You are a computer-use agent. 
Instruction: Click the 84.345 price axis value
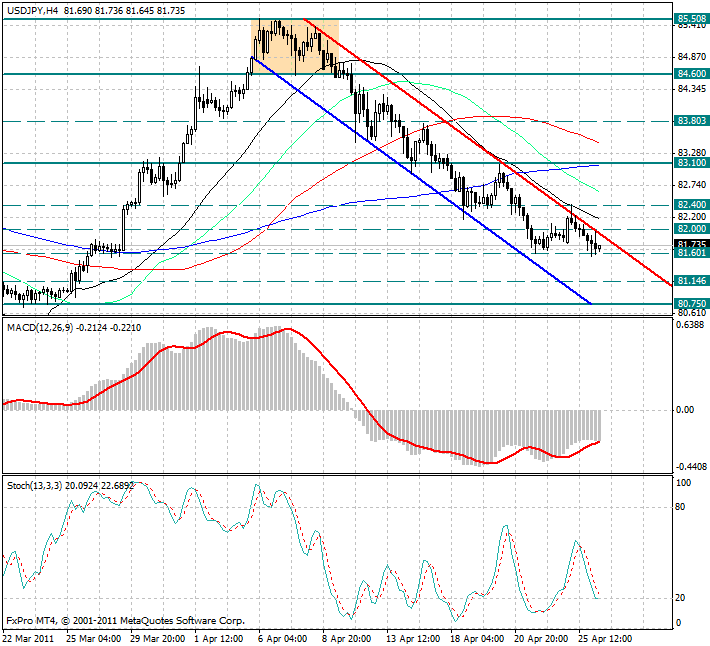(x=692, y=89)
